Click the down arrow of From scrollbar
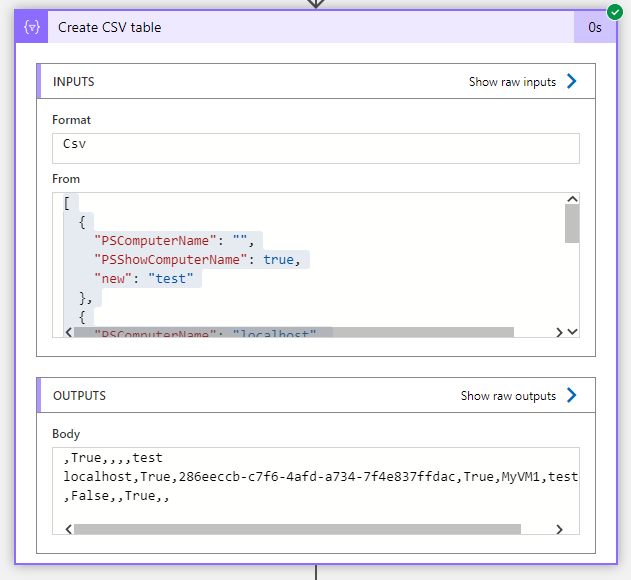The height and width of the screenshot is (580, 631). click(x=572, y=332)
